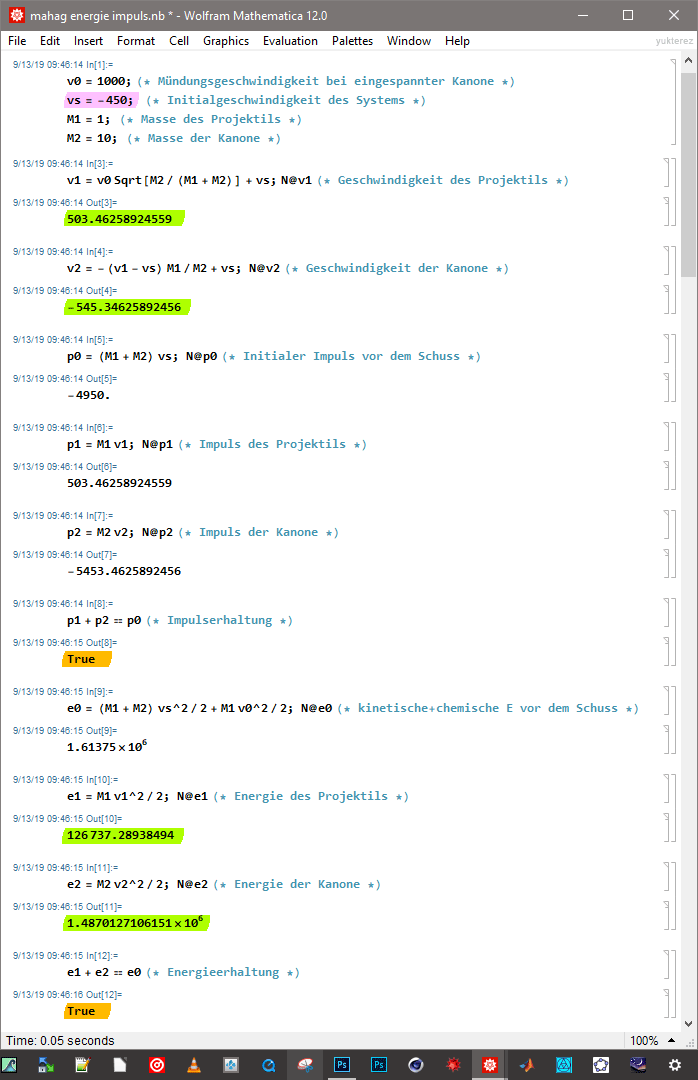Open the Format menu
Image resolution: width=698 pixels, height=1080 pixels.
click(x=136, y=41)
